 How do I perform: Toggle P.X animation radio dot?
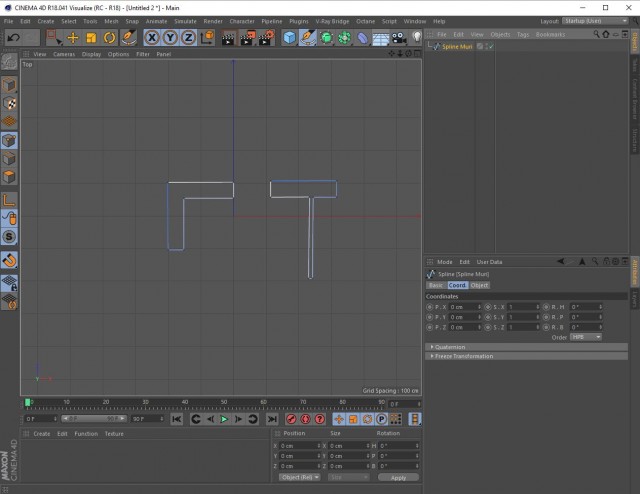tap(429, 307)
